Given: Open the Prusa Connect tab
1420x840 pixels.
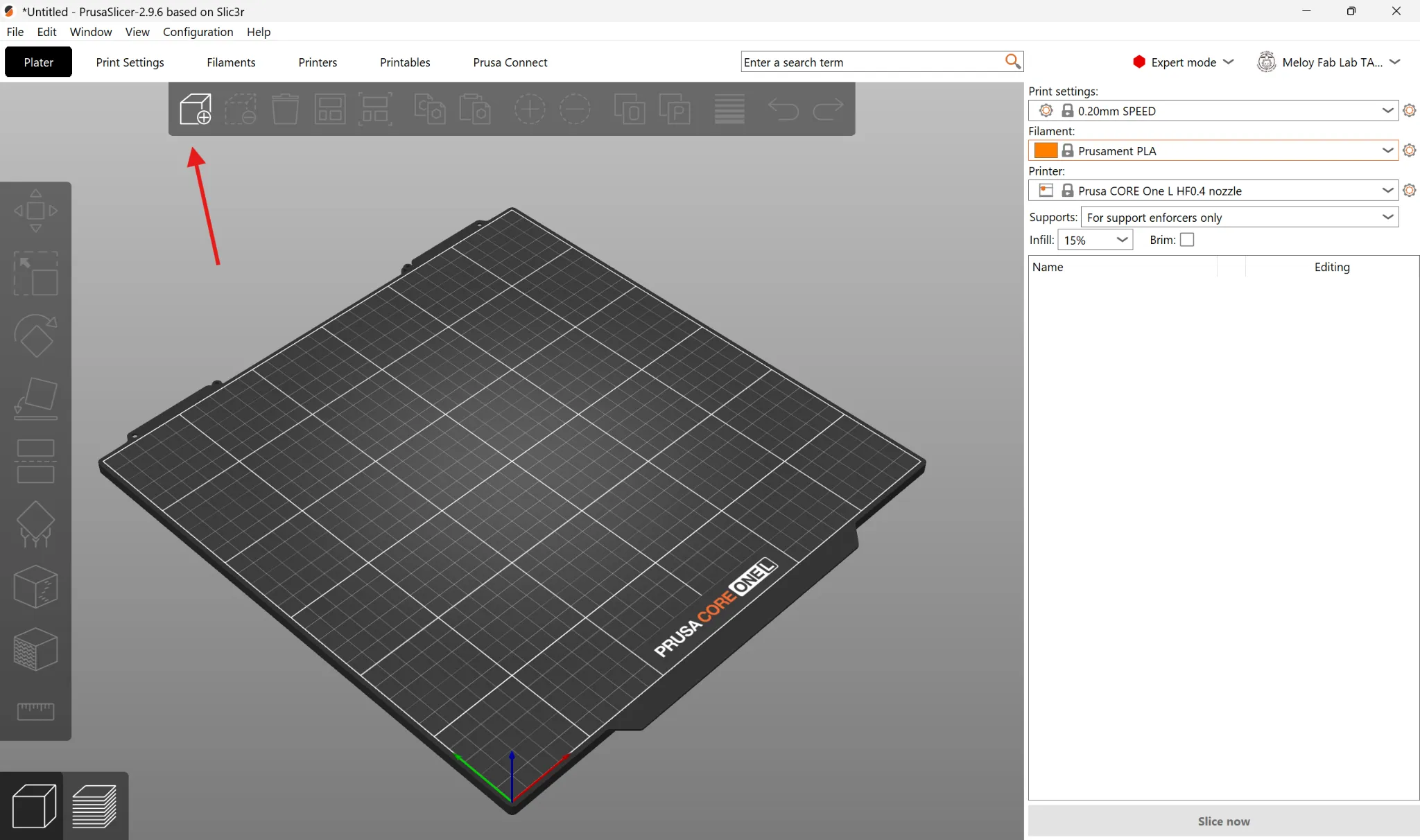Looking at the screenshot, I should tap(510, 62).
